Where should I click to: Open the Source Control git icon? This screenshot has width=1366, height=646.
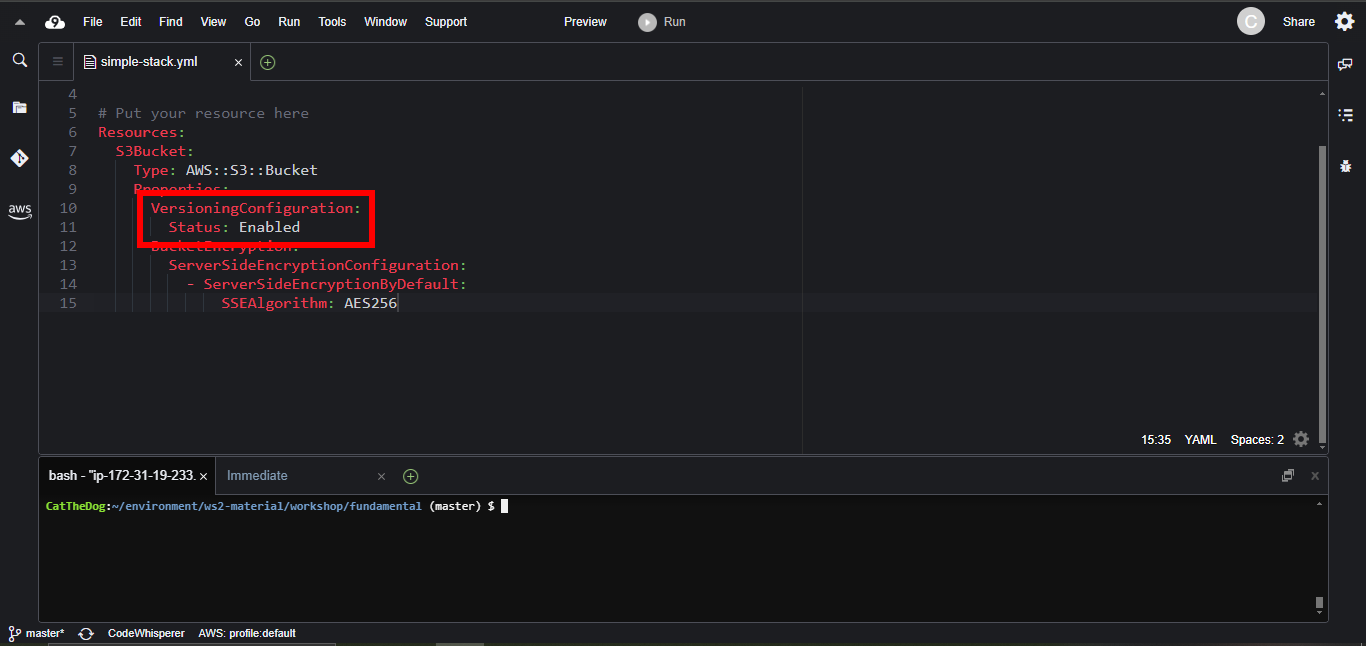(19, 158)
